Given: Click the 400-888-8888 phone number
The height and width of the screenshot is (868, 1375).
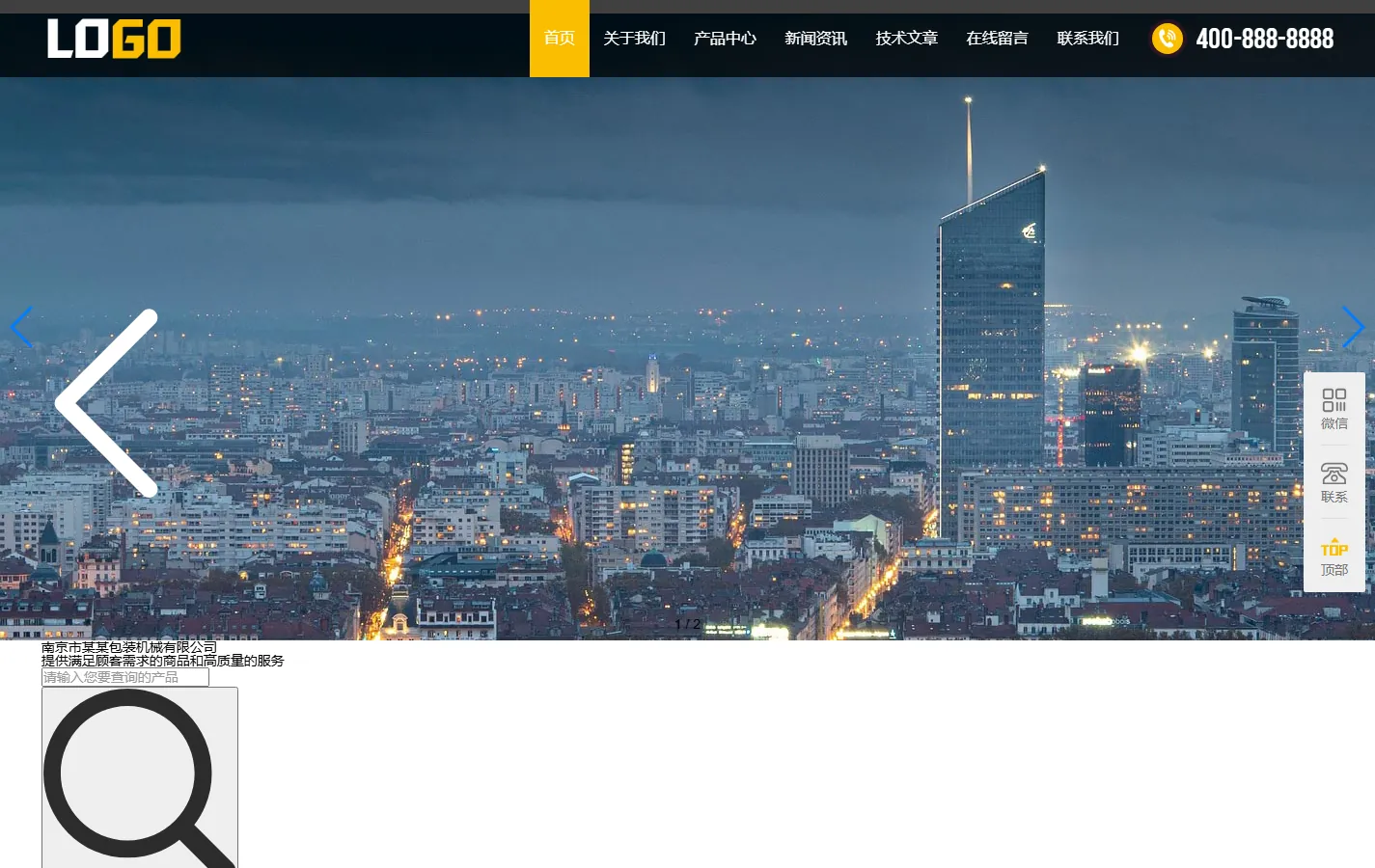Looking at the screenshot, I should click(1265, 39).
